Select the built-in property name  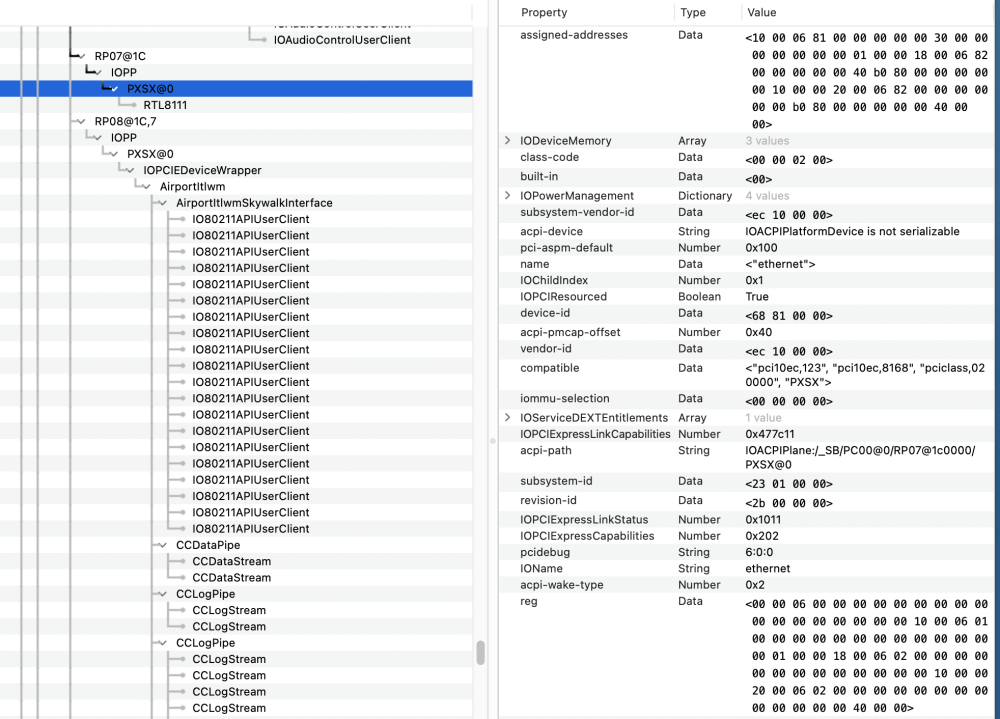[539, 176]
